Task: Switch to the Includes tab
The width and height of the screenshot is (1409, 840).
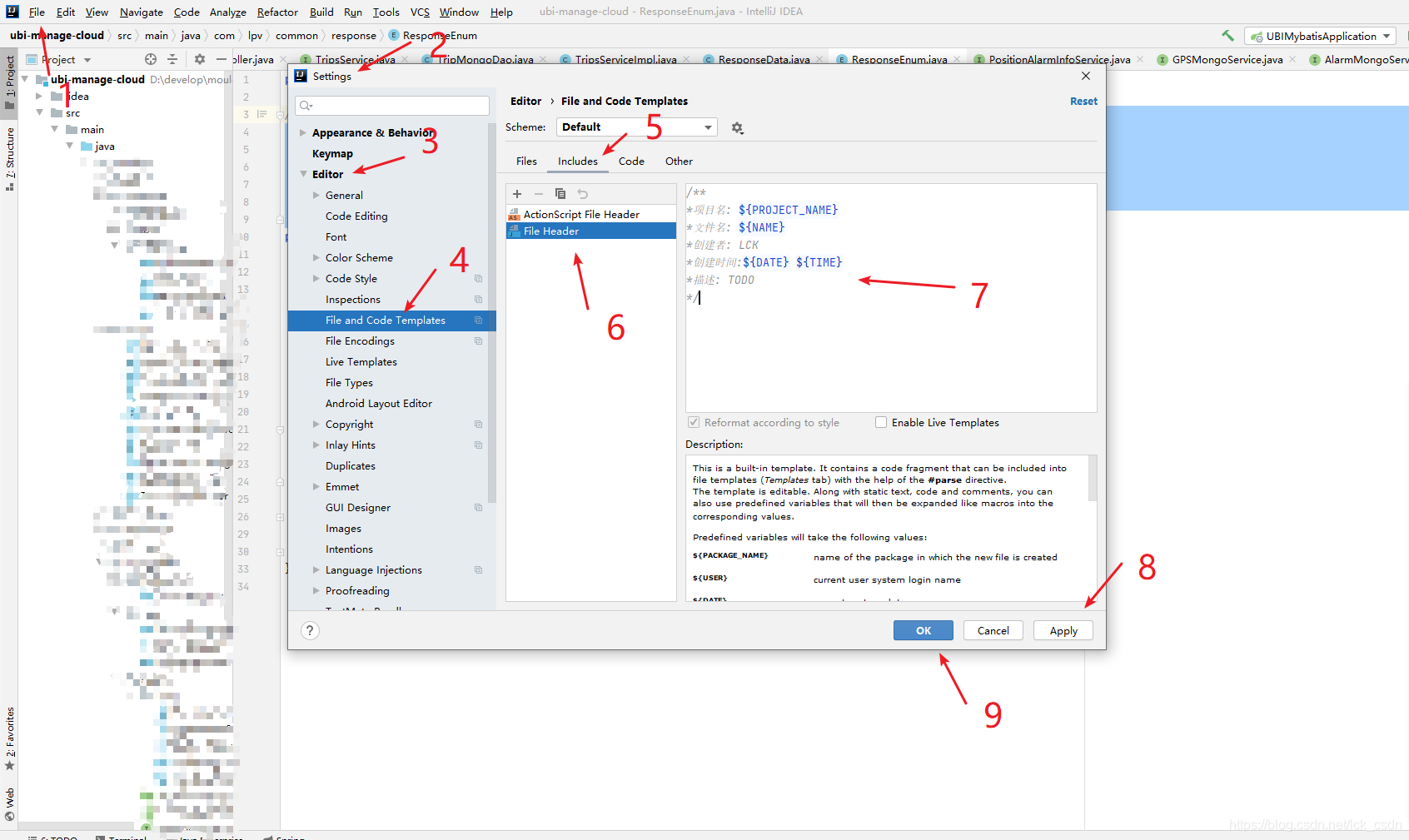Action: (578, 162)
